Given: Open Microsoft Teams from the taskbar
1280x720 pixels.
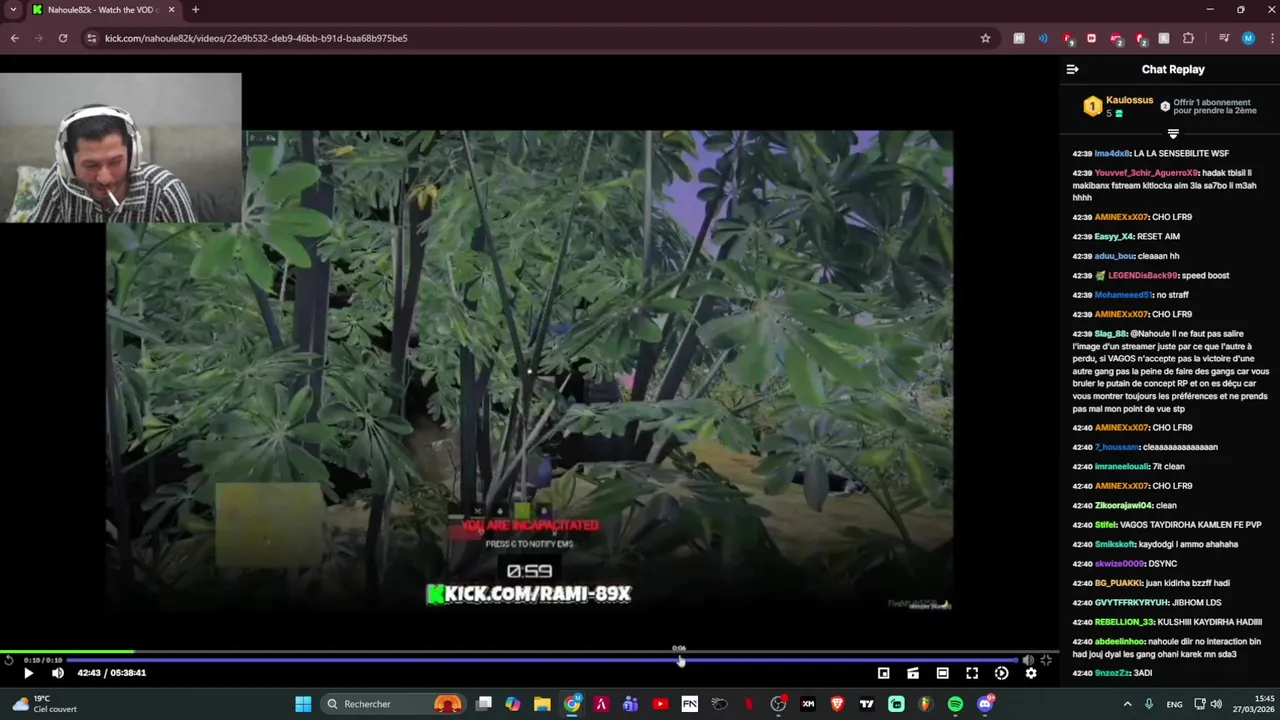Looking at the screenshot, I should pyautogui.click(x=630, y=704).
